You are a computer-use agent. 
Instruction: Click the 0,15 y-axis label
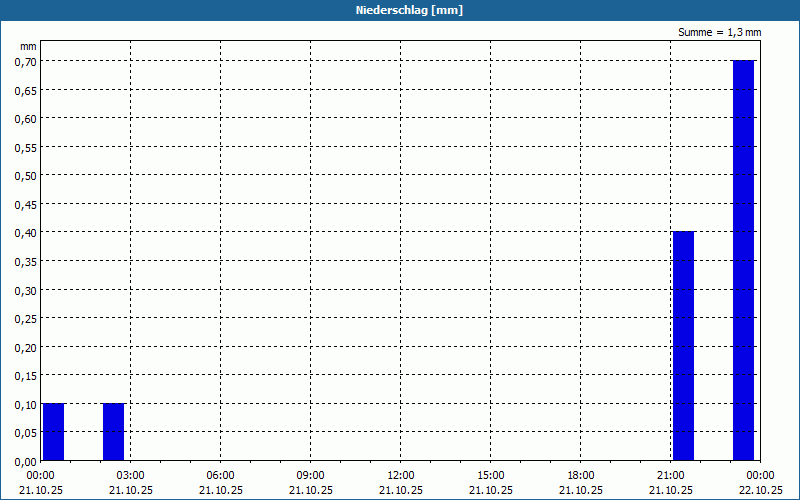(x=26, y=376)
